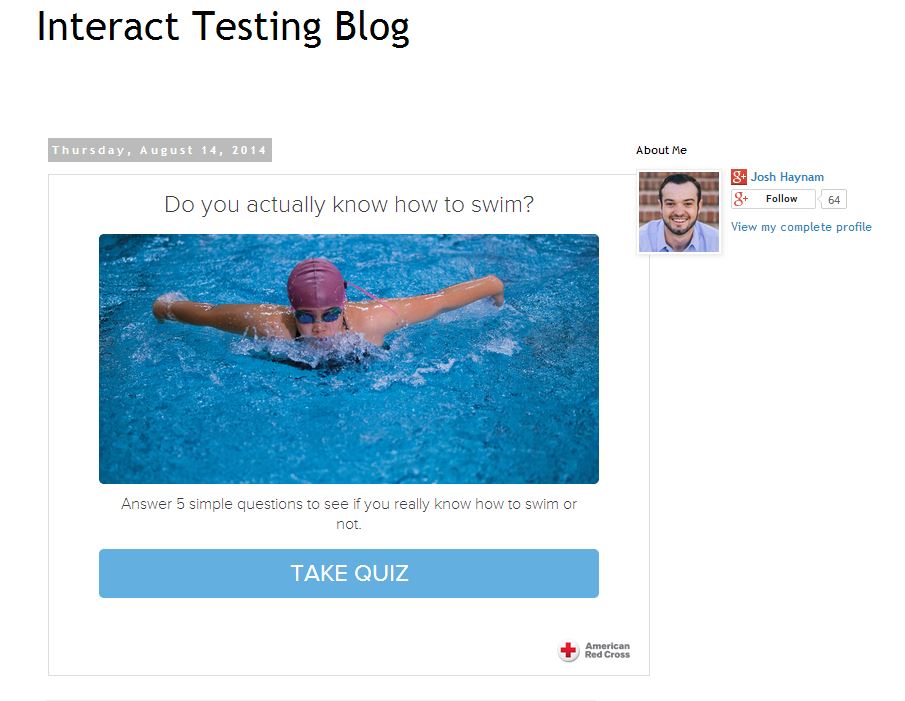Click the swimmer photo in the quiz

(349, 358)
